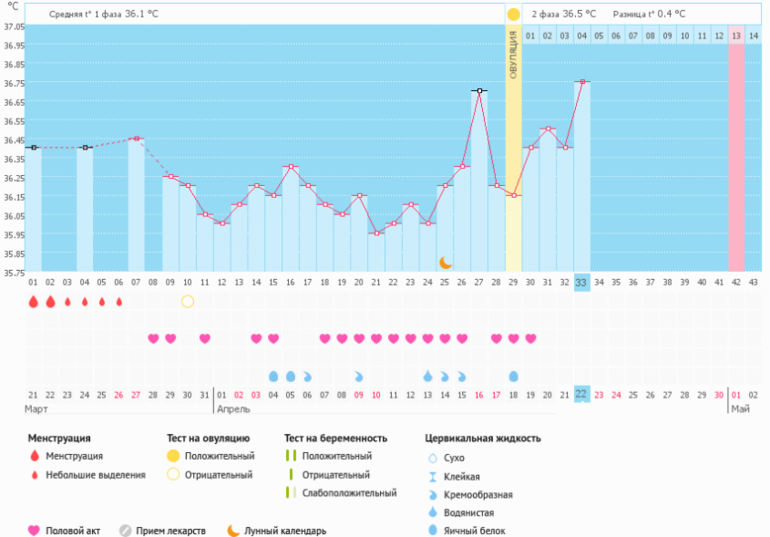The image size is (770, 537).
Task: Click the highlighted date 22 in April row
Action: pos(581,394)
